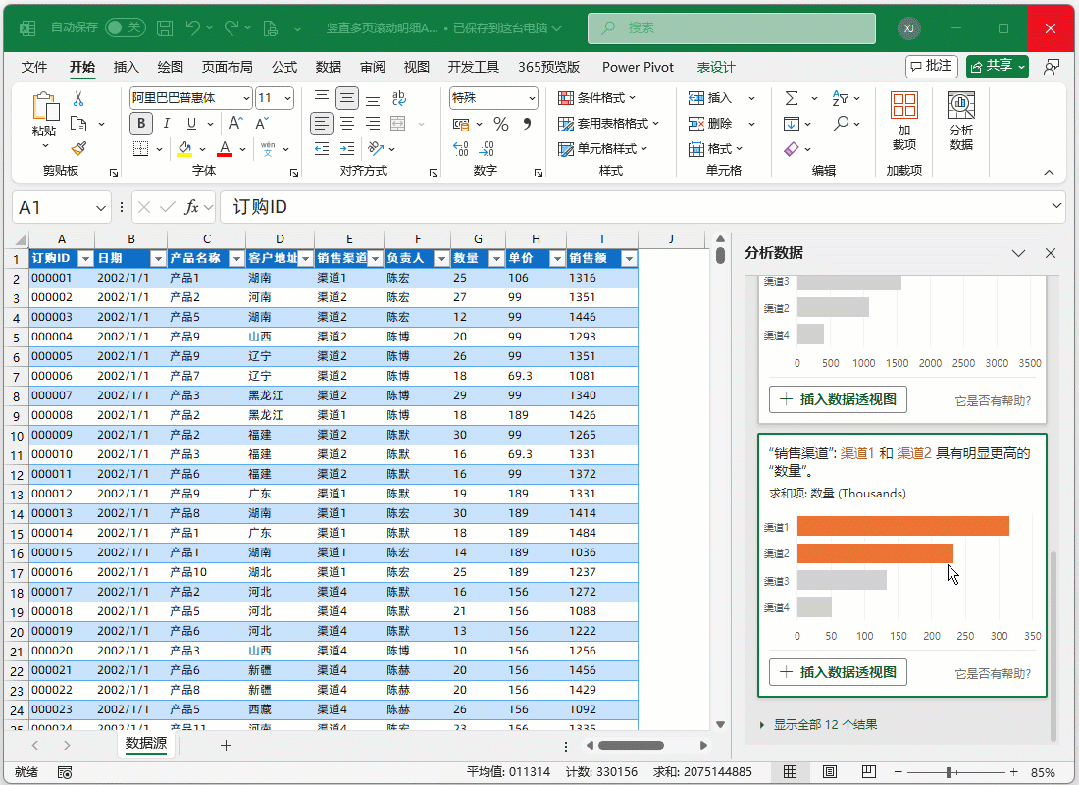This screenshot has height=785, width=1079.
Task: Add a new sheet with plus button
Action: [x=226, y=745]
